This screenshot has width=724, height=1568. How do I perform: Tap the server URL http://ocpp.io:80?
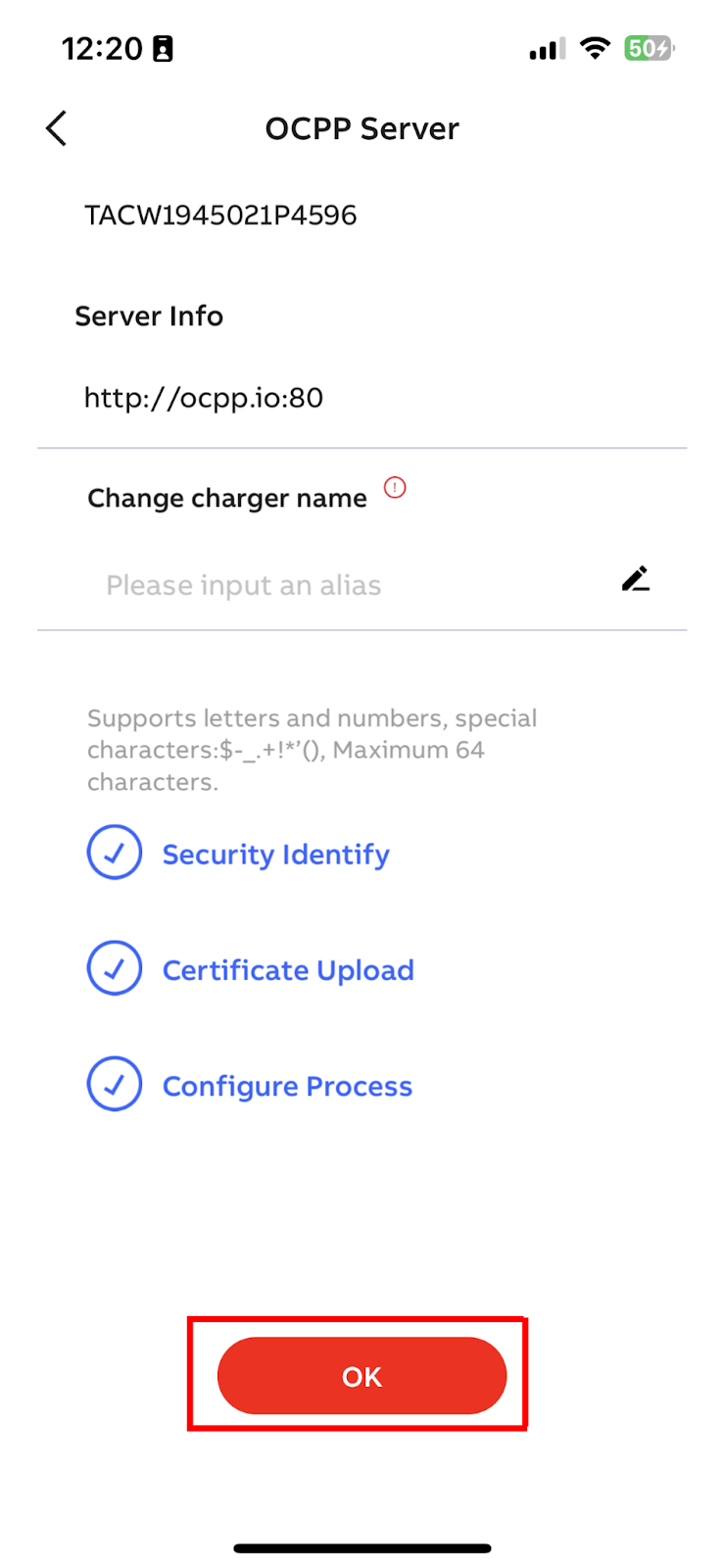click(x=204, y=398)
